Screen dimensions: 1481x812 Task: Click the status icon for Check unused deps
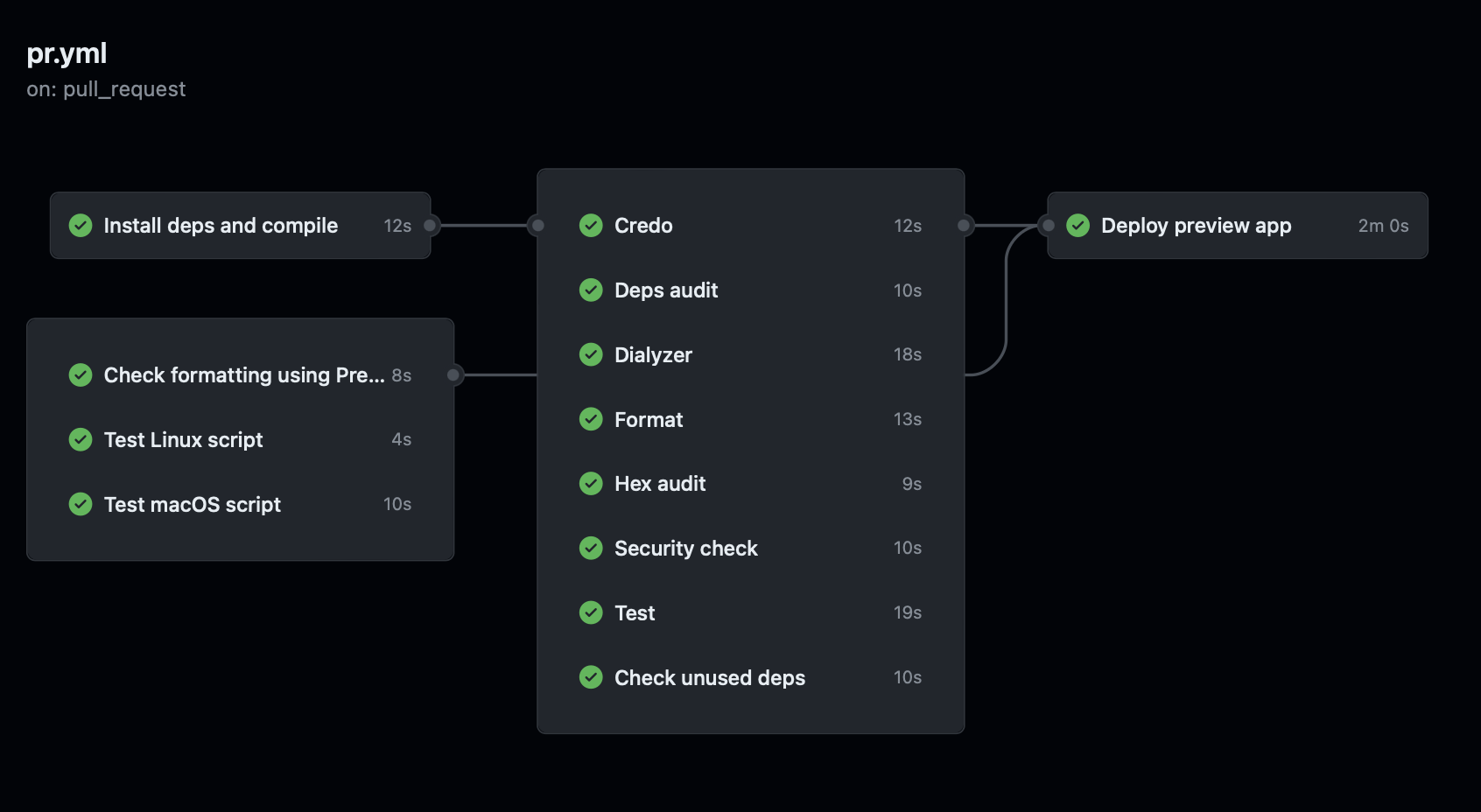(591, 677)
